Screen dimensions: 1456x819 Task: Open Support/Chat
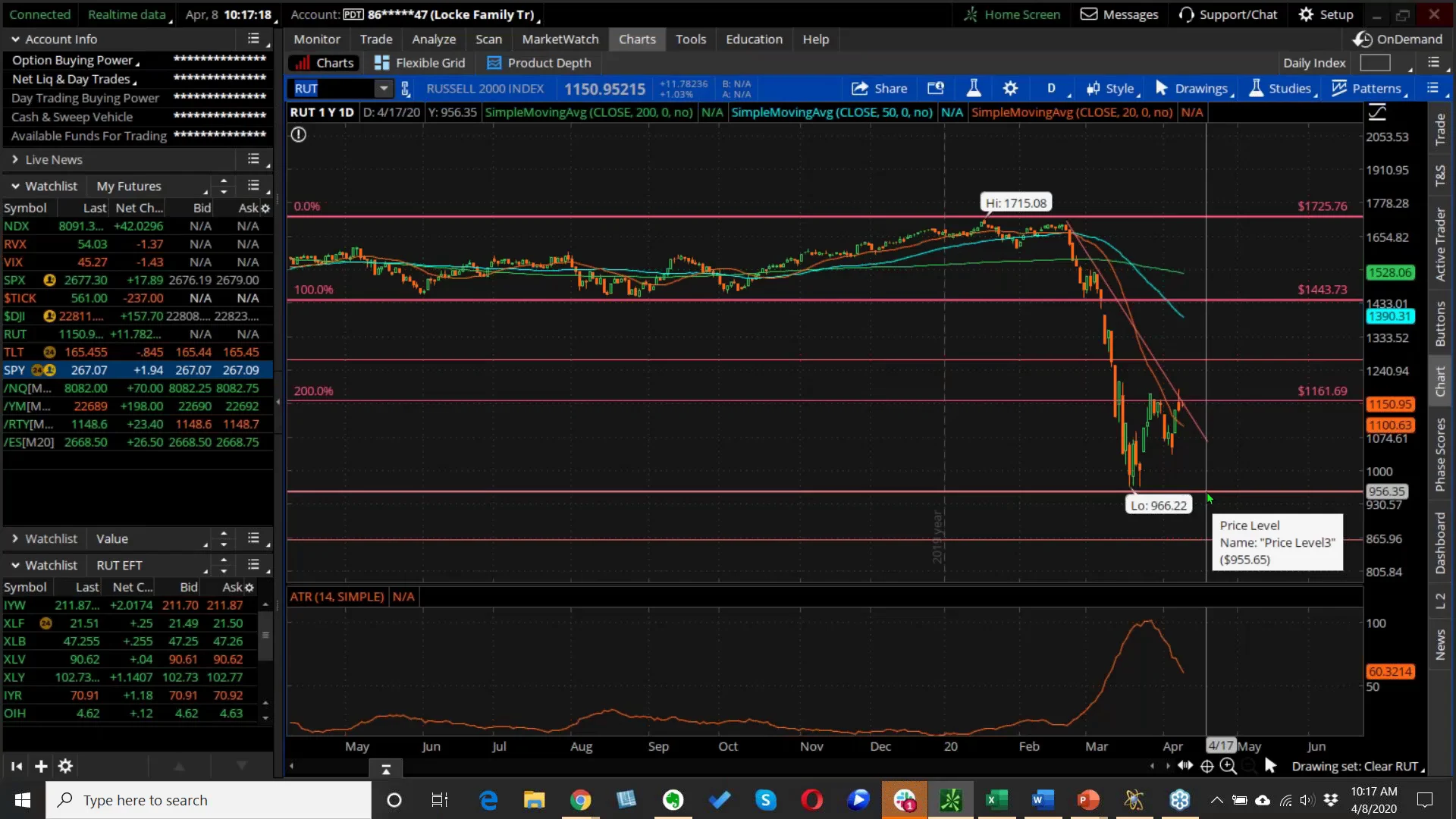click(x=1228, y=14)
